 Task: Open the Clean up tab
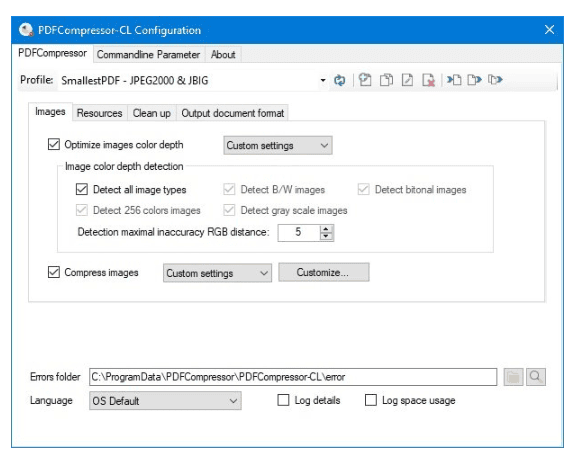(152, 113)
